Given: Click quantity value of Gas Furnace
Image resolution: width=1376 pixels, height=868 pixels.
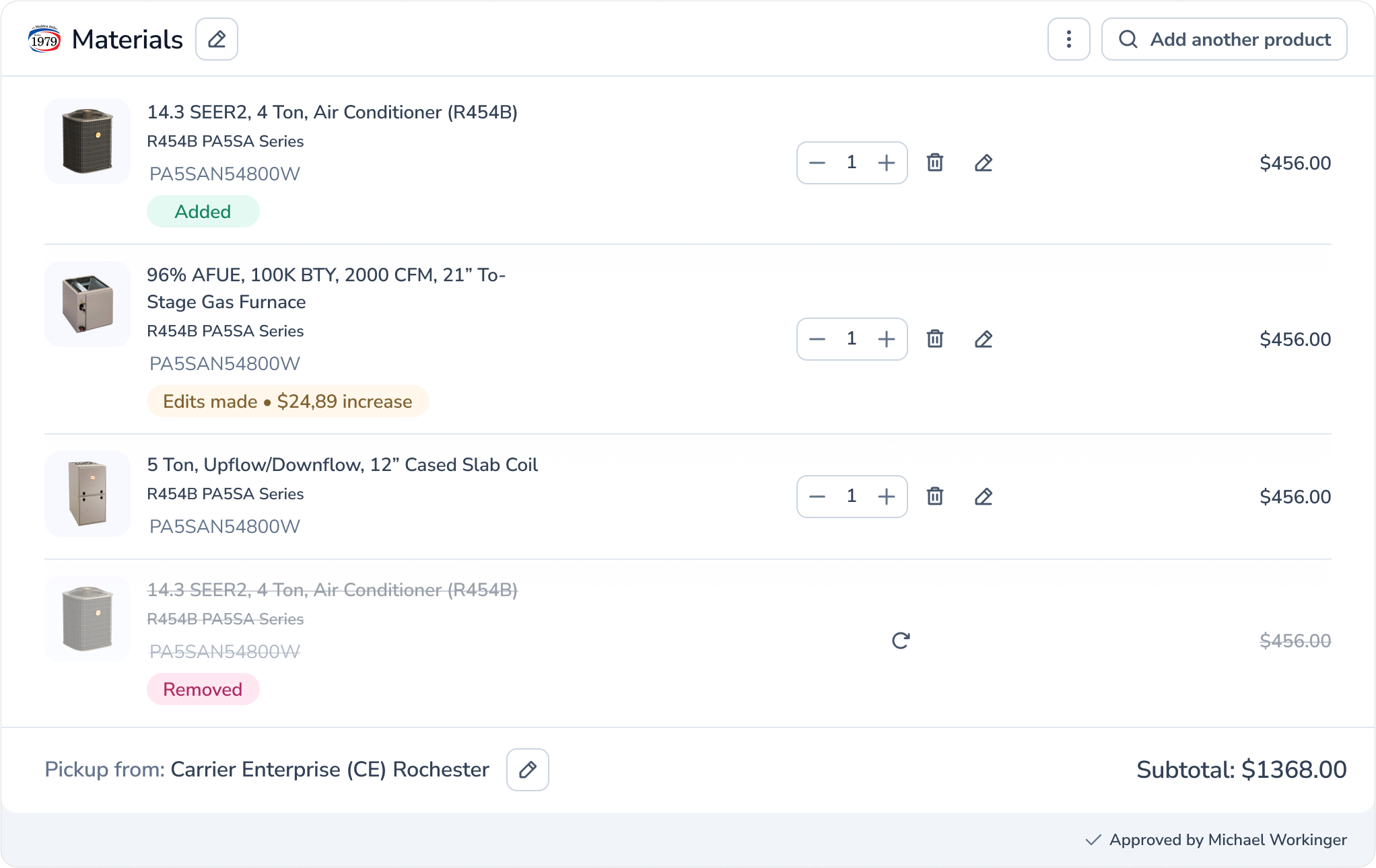Looking at the screenshot, I should [852, 338].
